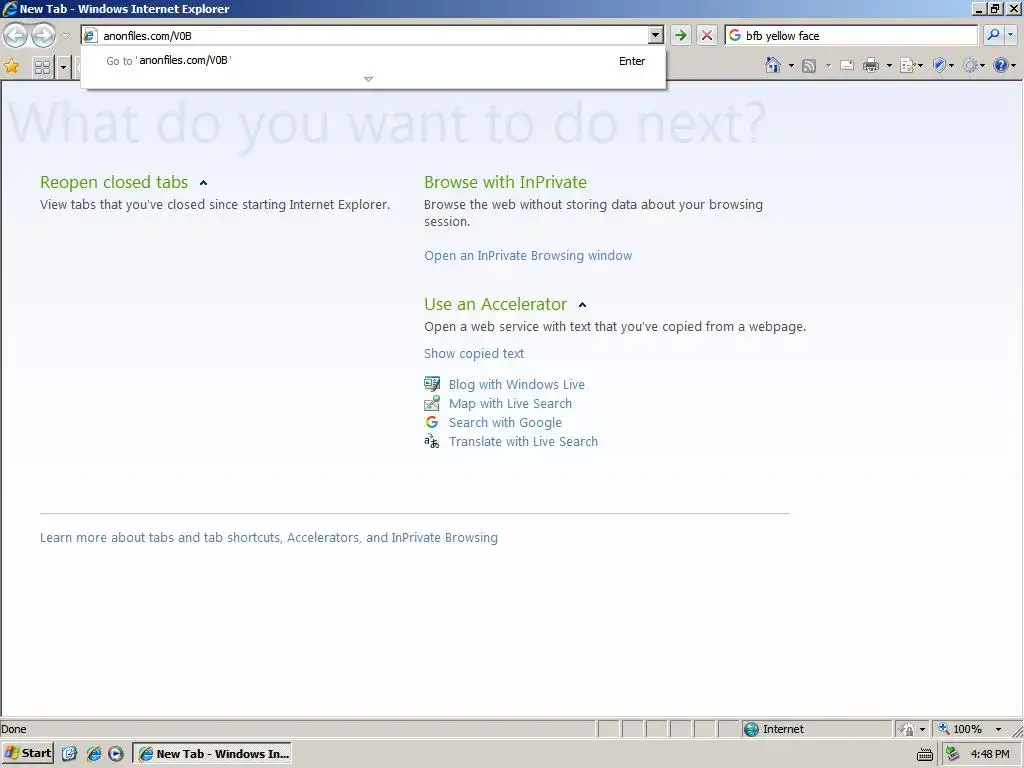1024x768 pixels.
Task: Click the 4:48 PM system clock
Action: click(990, 754)
